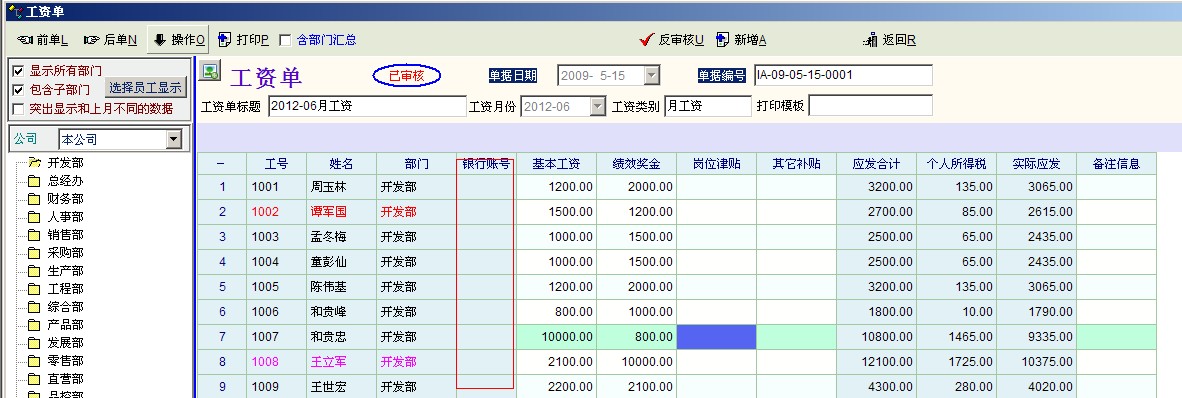Open the 单据日期 date dropdown
Image resolution: width=1182 pixels, height=398 pixels.
652,75
